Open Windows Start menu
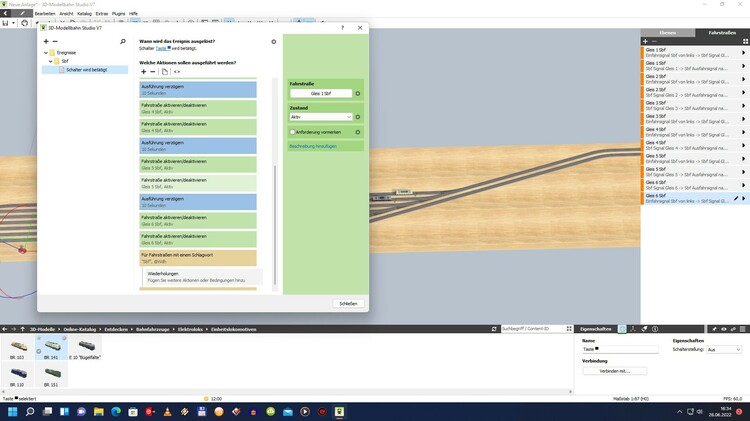The width and height of the screenshot is (750, 421). click(x=13, y=412)
